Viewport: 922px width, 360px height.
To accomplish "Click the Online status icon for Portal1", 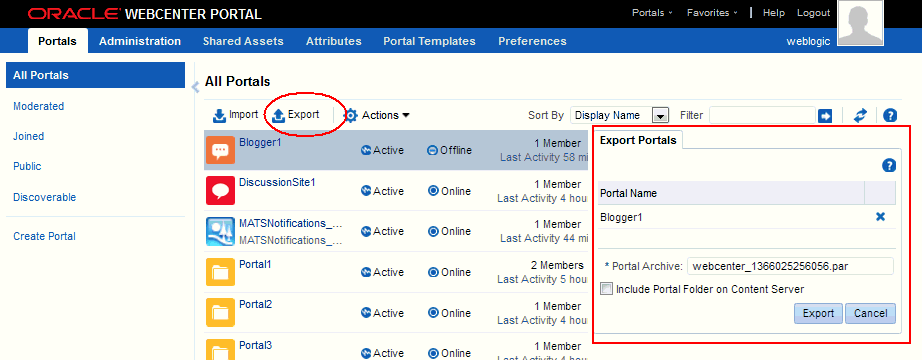I will click(434, 272).
